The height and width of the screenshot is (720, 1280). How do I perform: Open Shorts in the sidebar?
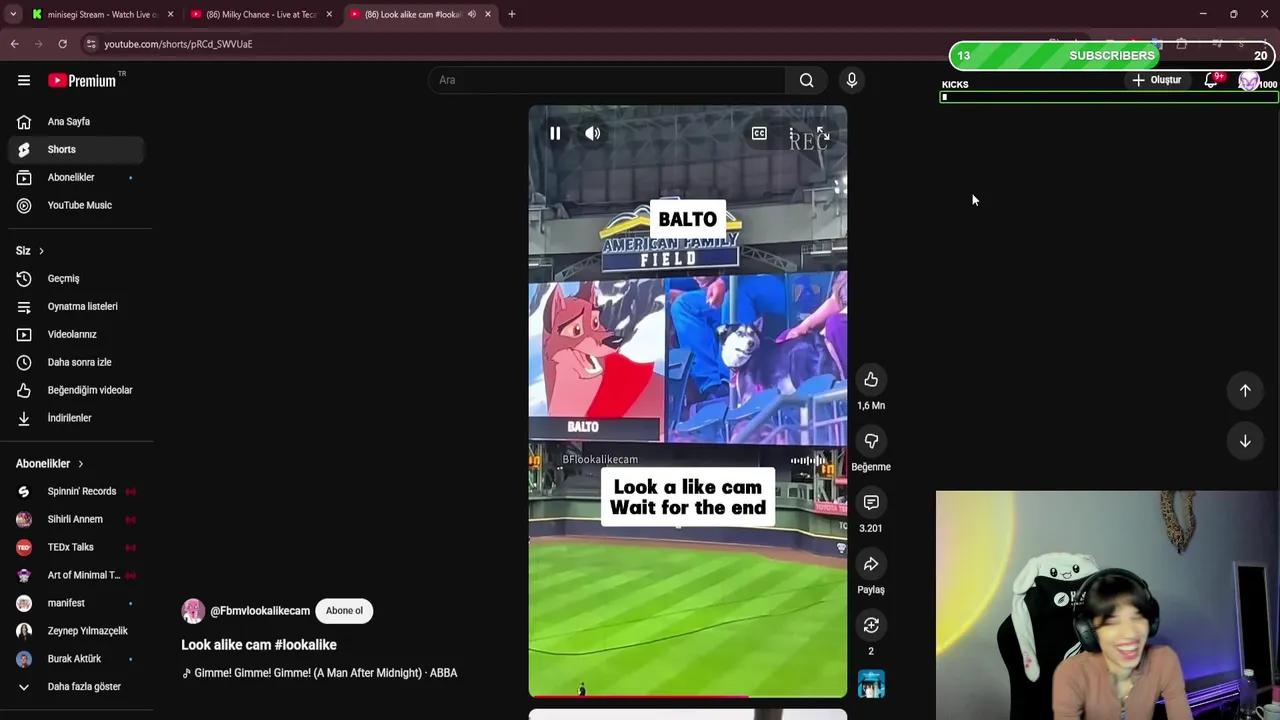click(x=76, y=149)
